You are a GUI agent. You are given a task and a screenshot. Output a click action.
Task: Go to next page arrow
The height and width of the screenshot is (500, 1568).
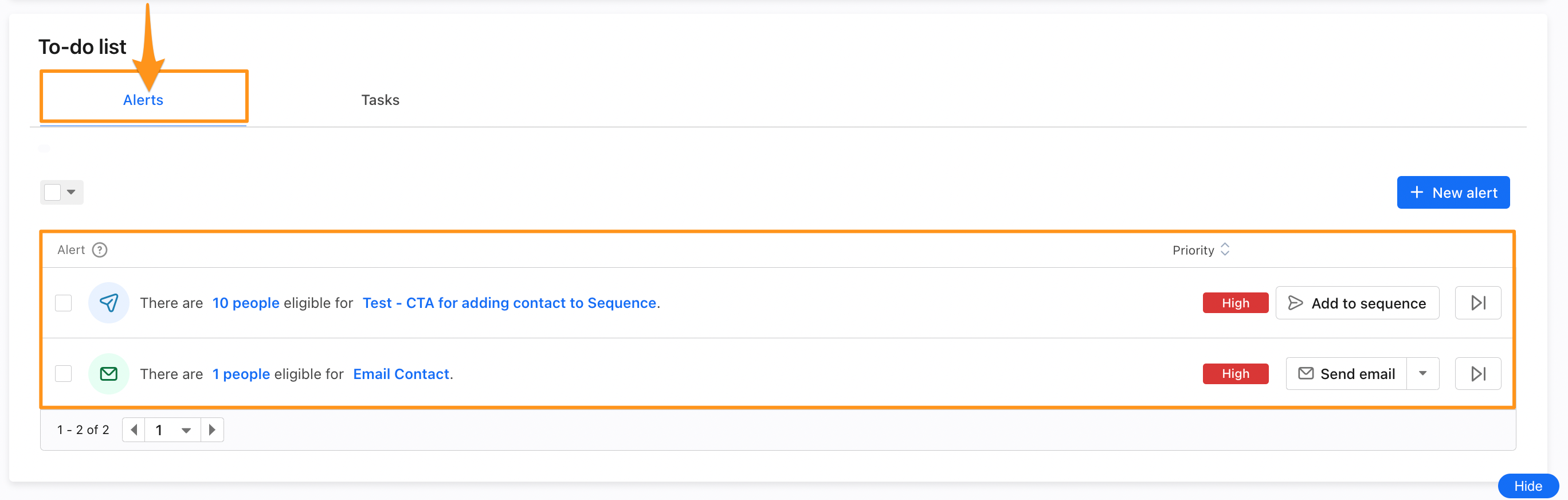coord(212,430)
